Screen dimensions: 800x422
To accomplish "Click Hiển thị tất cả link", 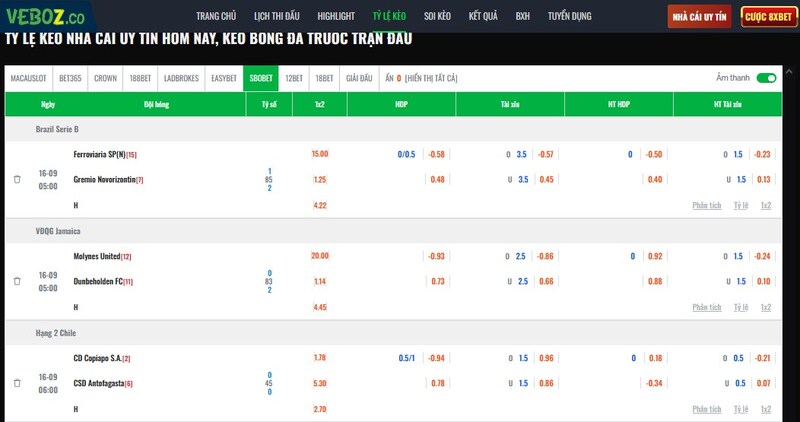I will [431, 78].
